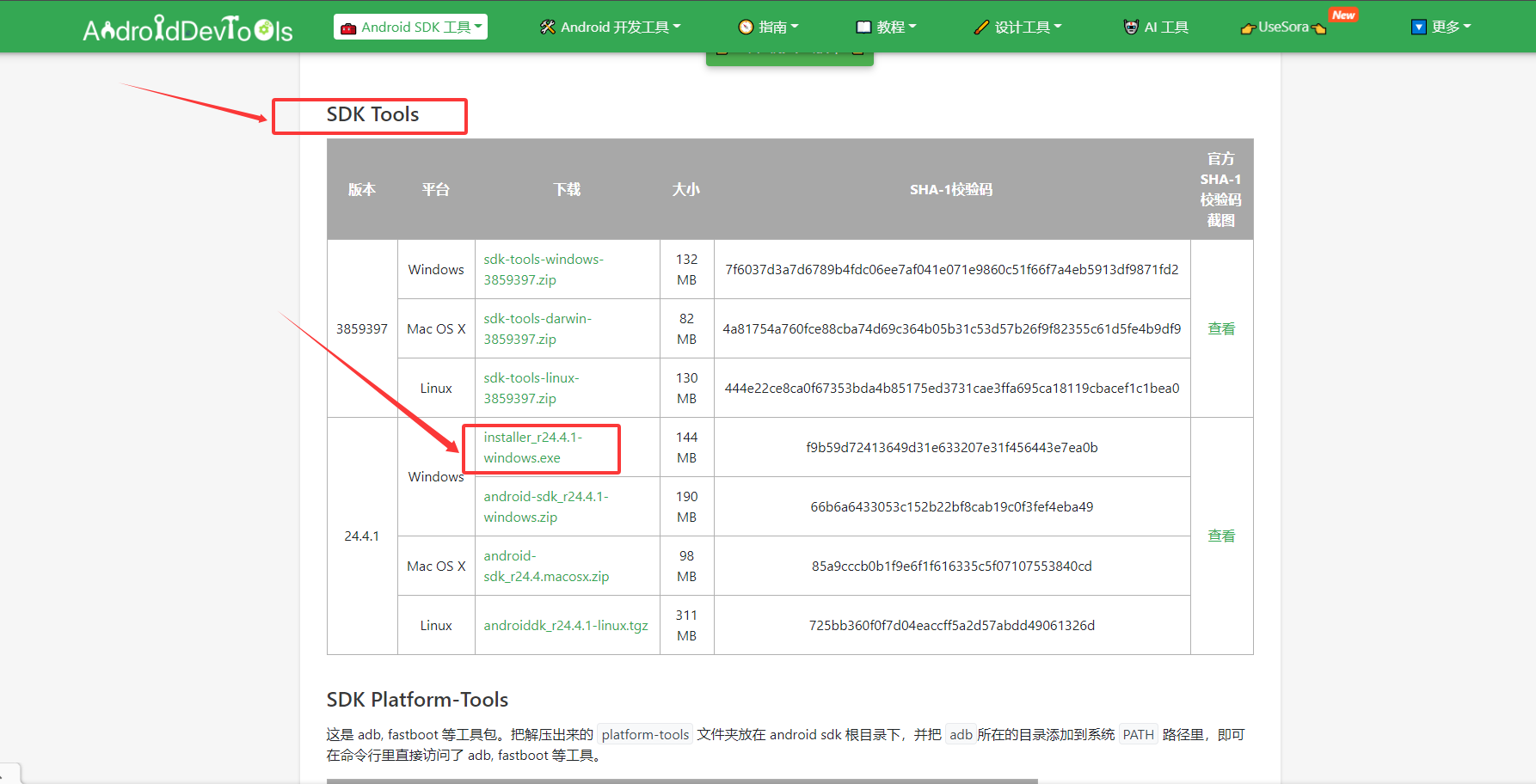Click the blue arrow icon beside 更多
The width and height of the screenshot is (1536, 784).
click(x=1419, y=28)
